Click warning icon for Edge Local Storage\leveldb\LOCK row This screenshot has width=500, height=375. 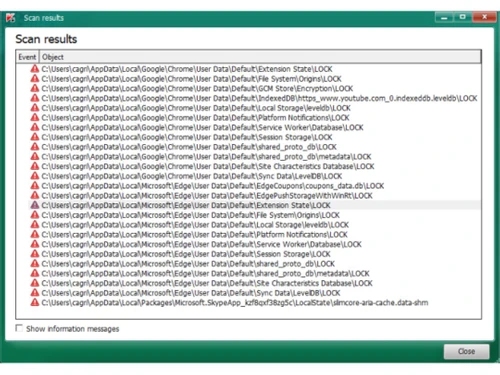(35, 224)
